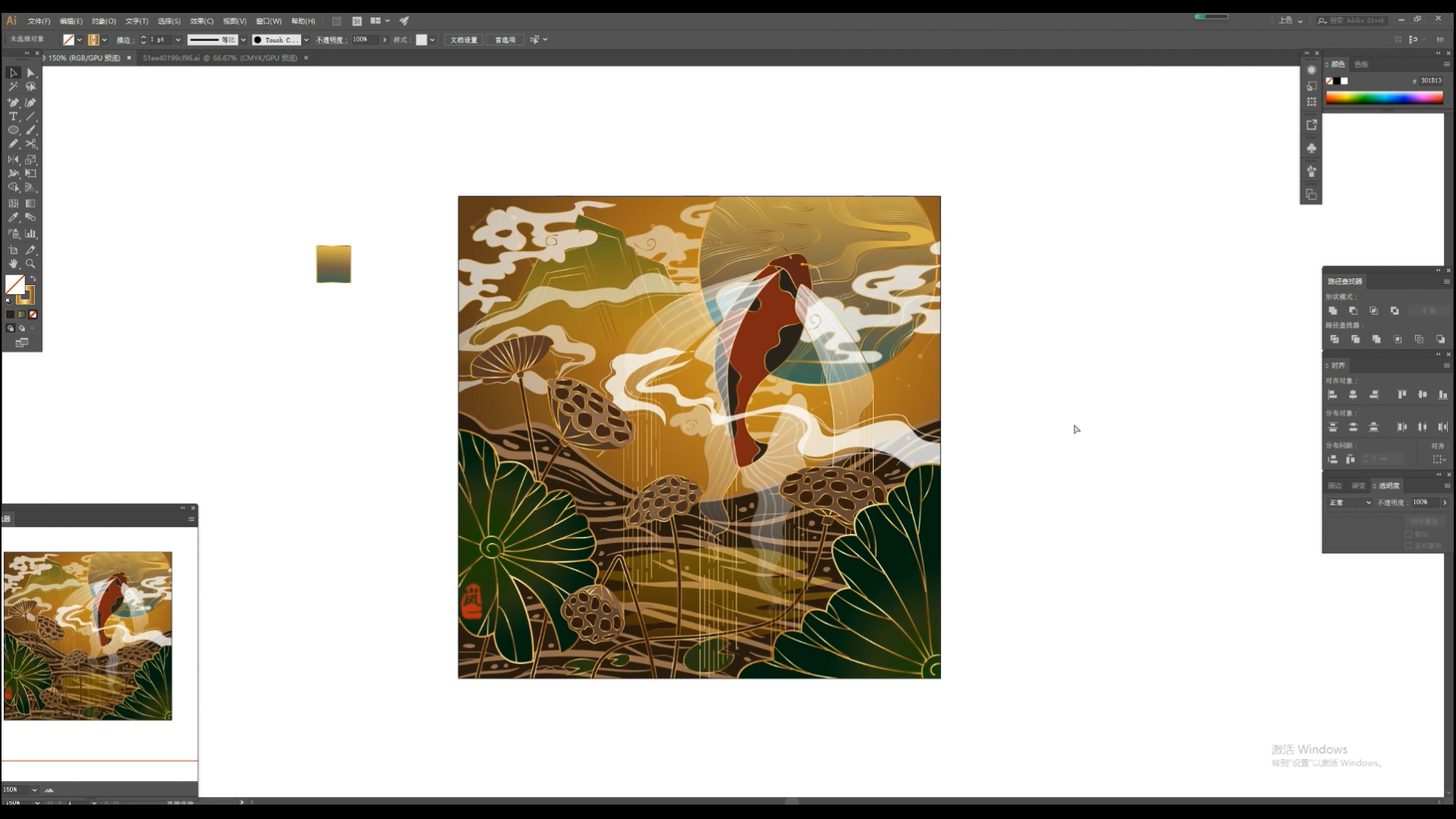Swap fill and stroke arrows

[33, 279]
